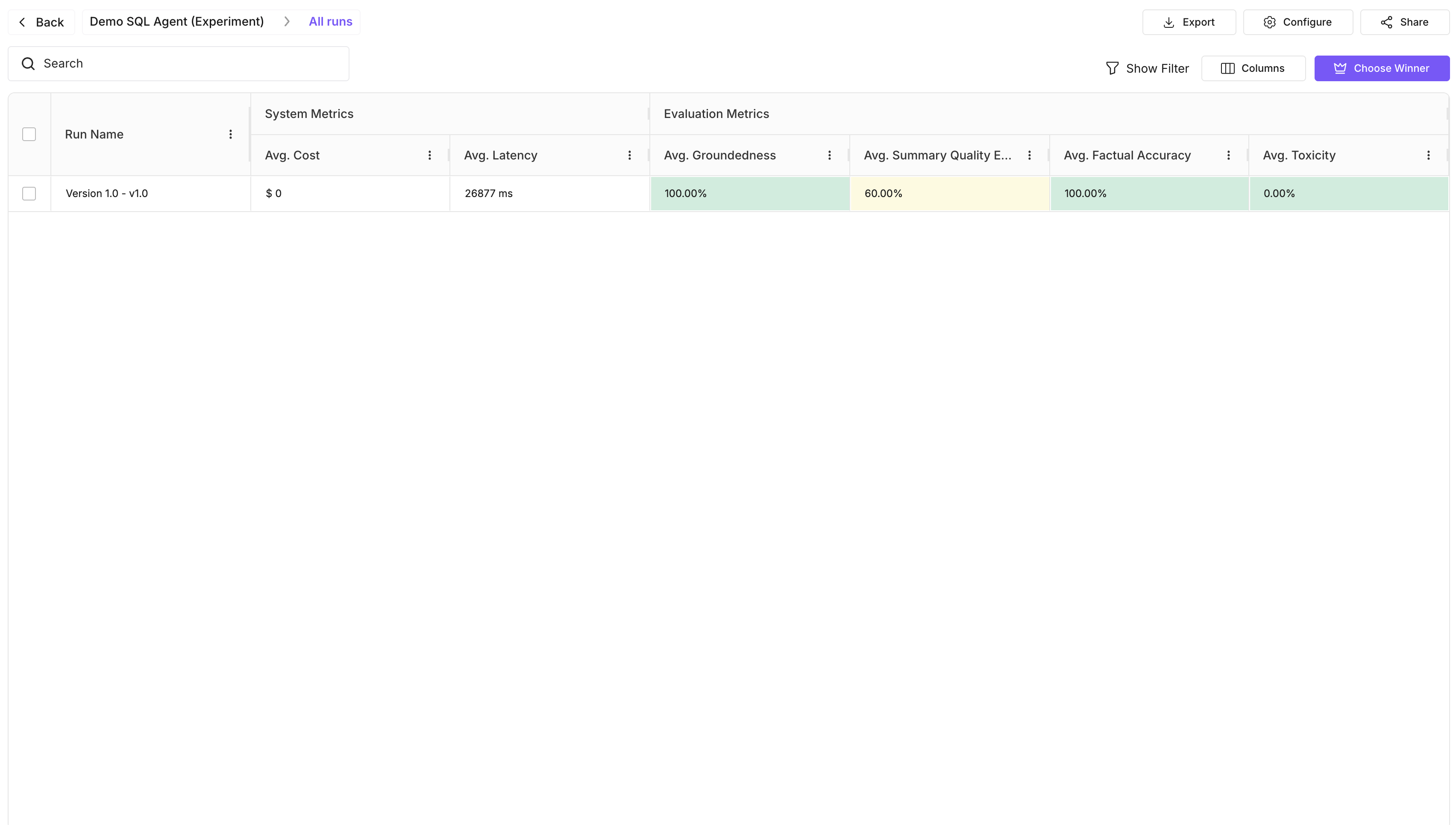The image size is (1456, 825).
Task: Select the checkbox for Version 1.0 - v1.0
Action: (x=29, y=193)
